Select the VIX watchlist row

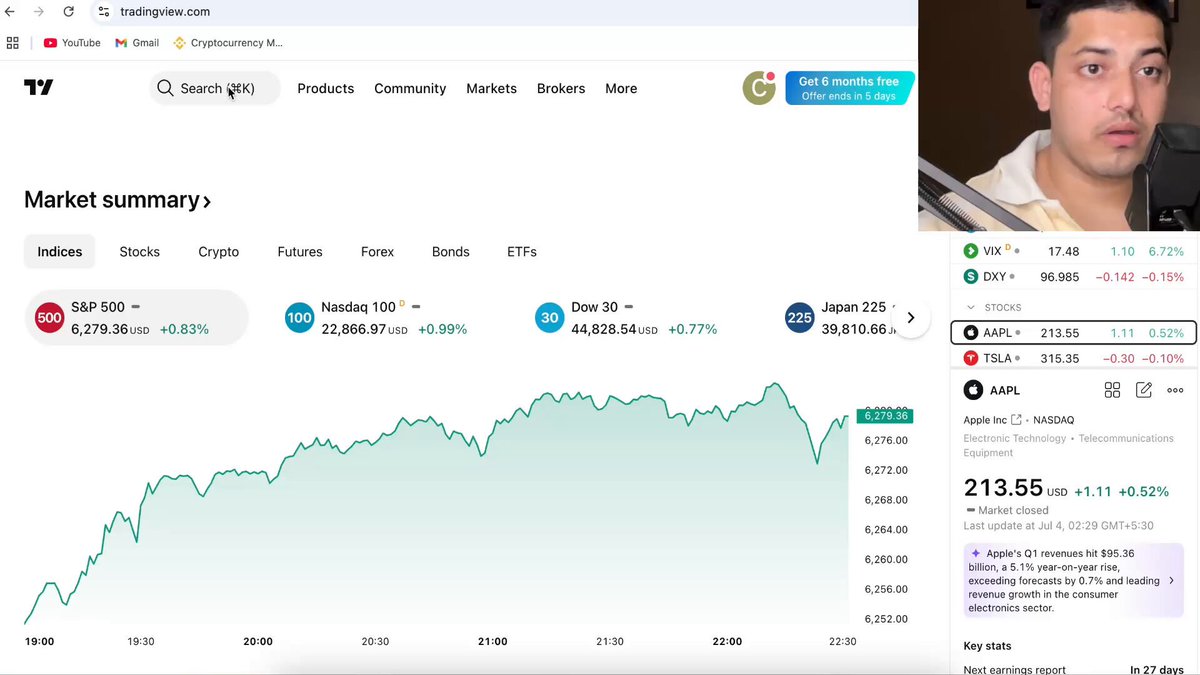click(1073, 252)
